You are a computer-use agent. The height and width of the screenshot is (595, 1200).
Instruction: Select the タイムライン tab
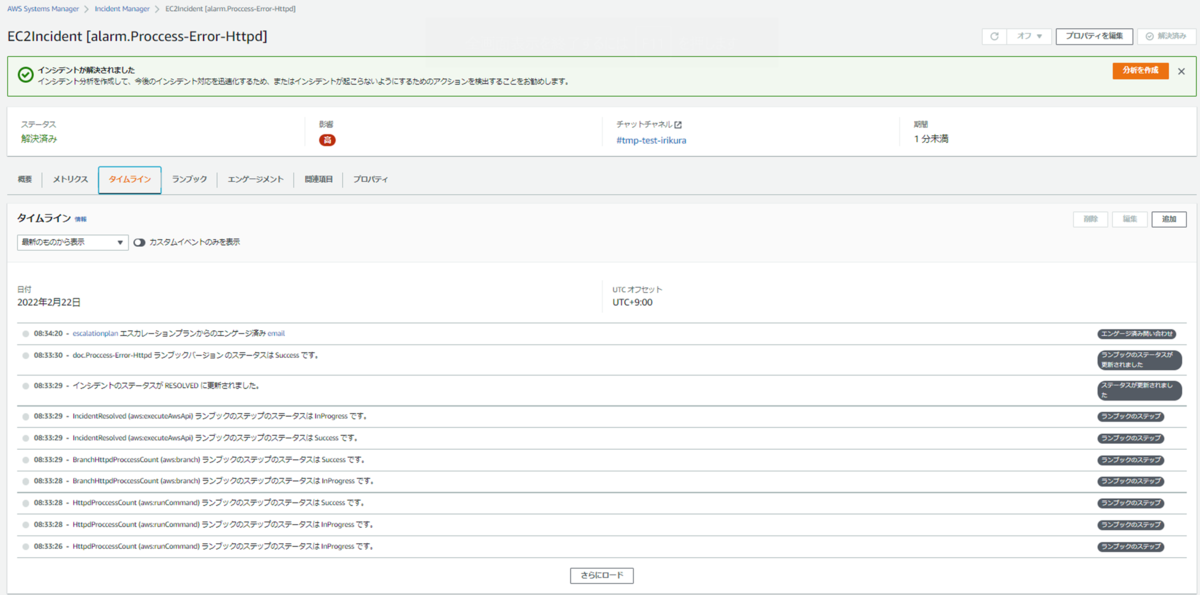pyautogui.click(x=130, y=179)
